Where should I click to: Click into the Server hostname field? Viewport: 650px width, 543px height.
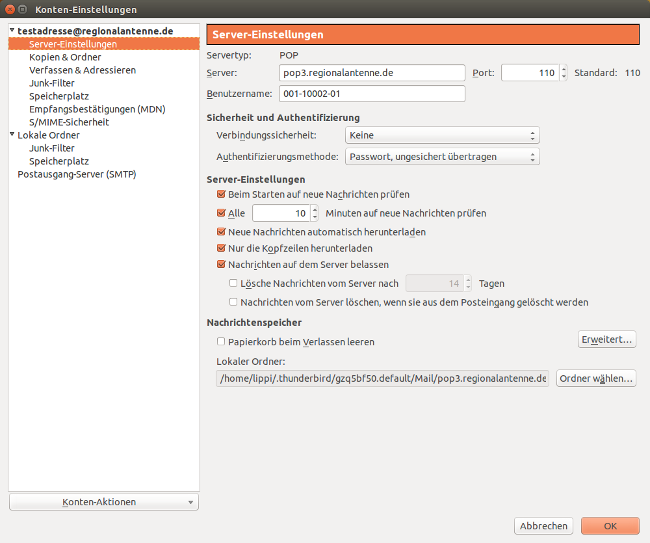point(372,73)
